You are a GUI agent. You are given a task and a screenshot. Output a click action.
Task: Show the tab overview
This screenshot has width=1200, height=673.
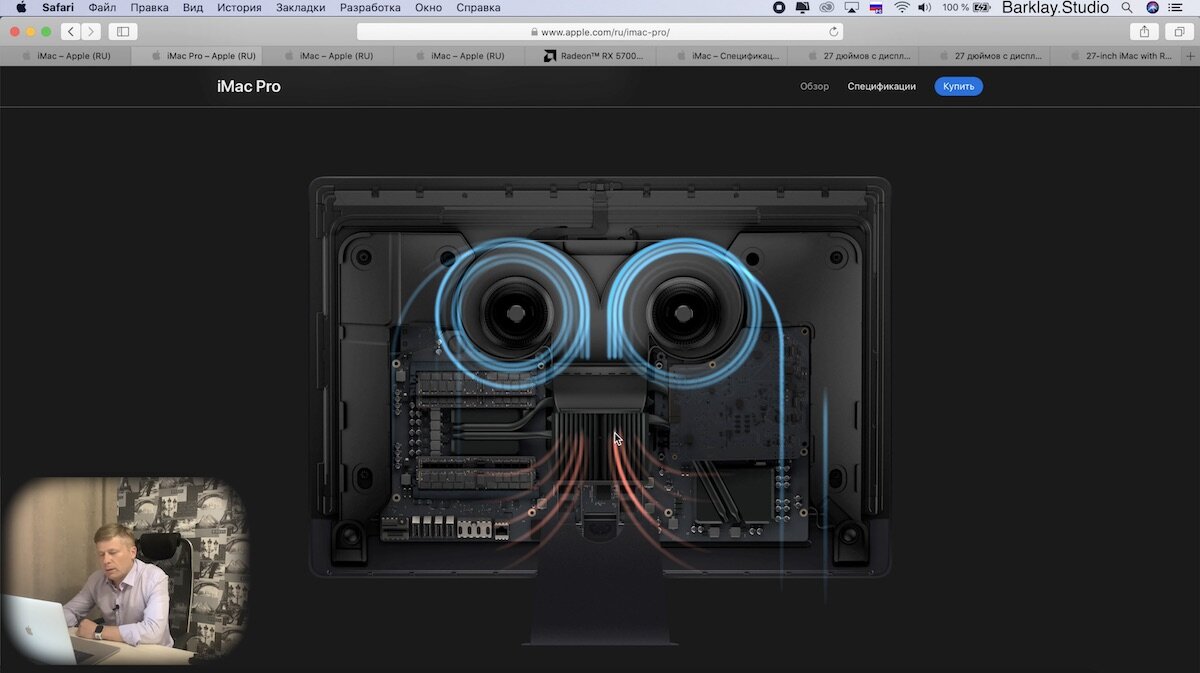[x=1179, y=32]
